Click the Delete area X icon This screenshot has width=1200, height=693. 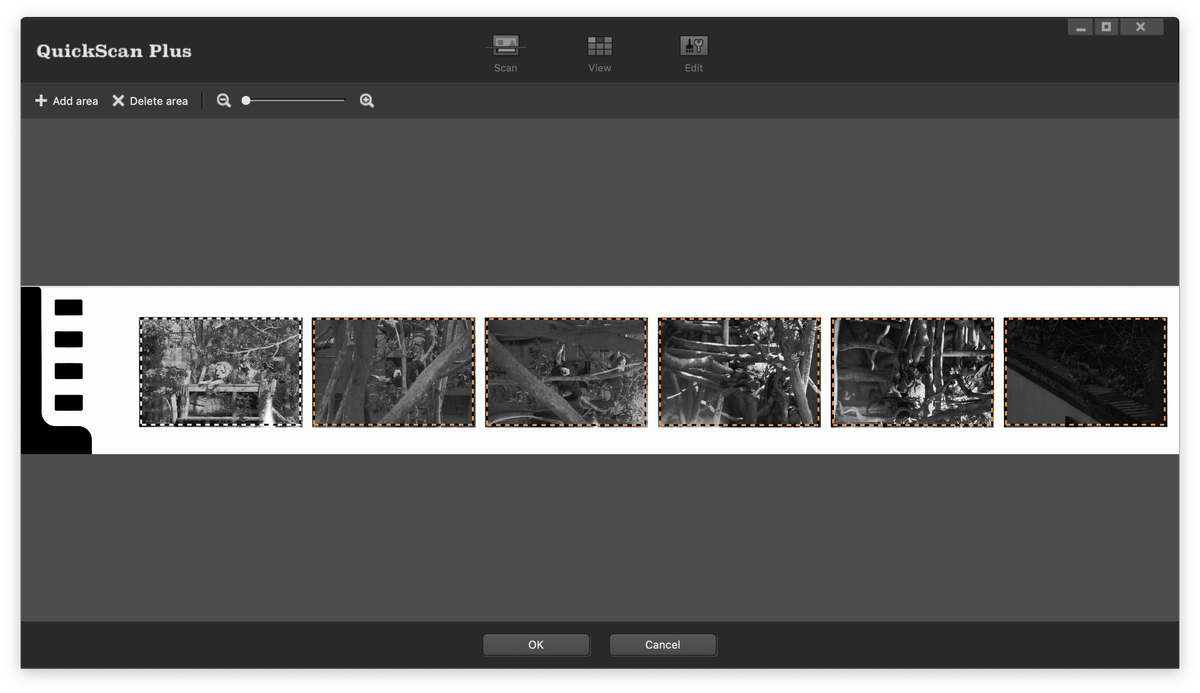tap(118, 101)
